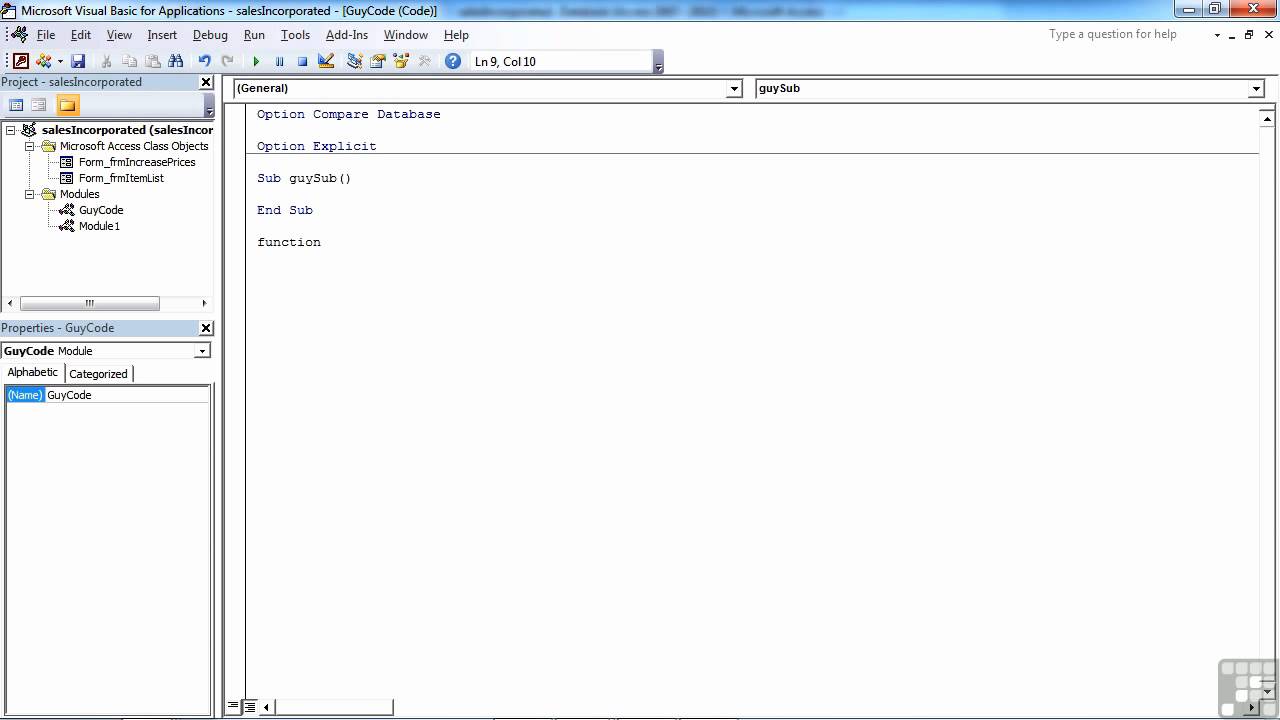Close the Properties - GuyCode panel
The height and width of the screenshot is (720, 1280).
coord(206,328)
